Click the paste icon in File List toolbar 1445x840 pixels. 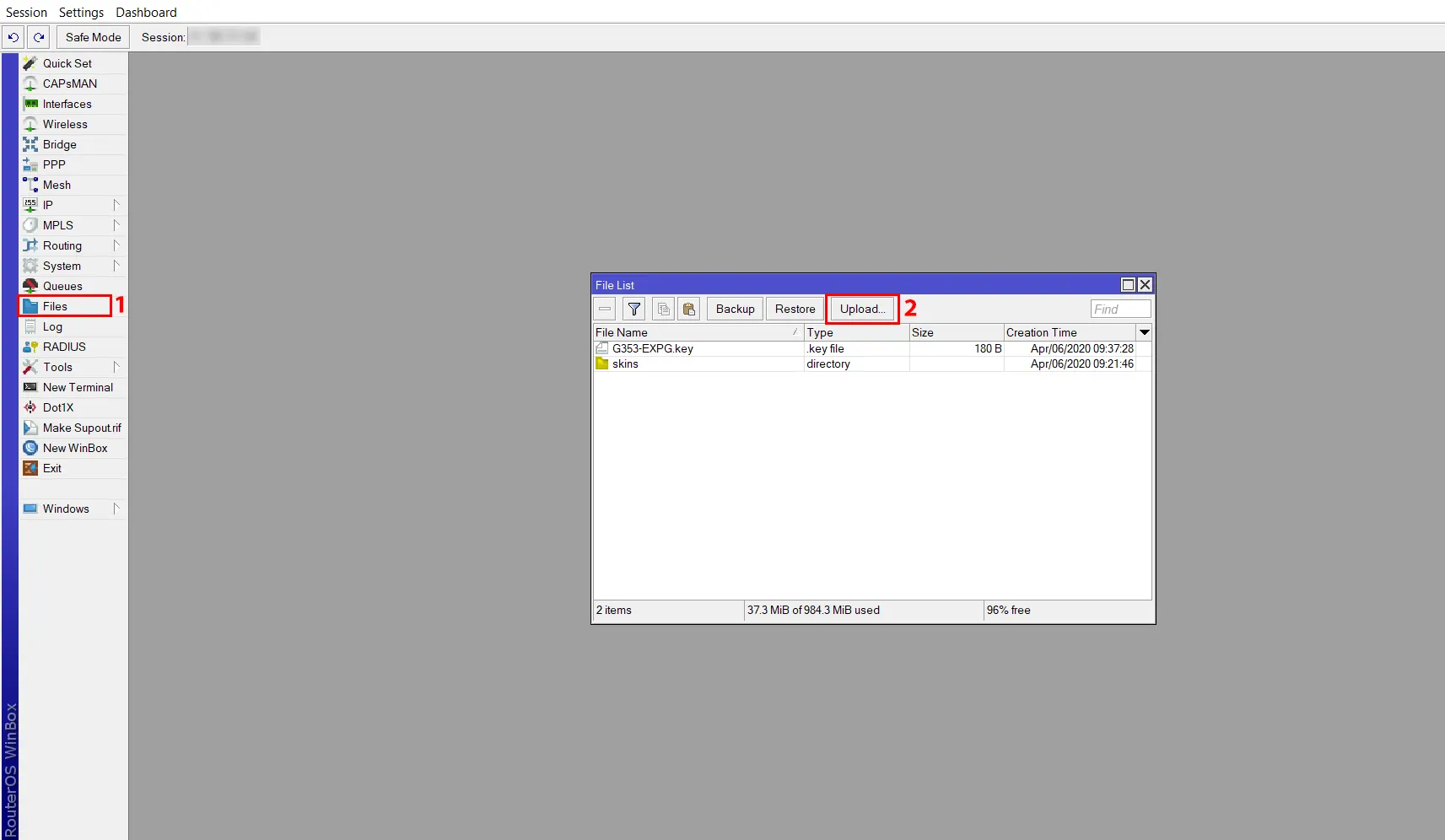click(690, 309)
